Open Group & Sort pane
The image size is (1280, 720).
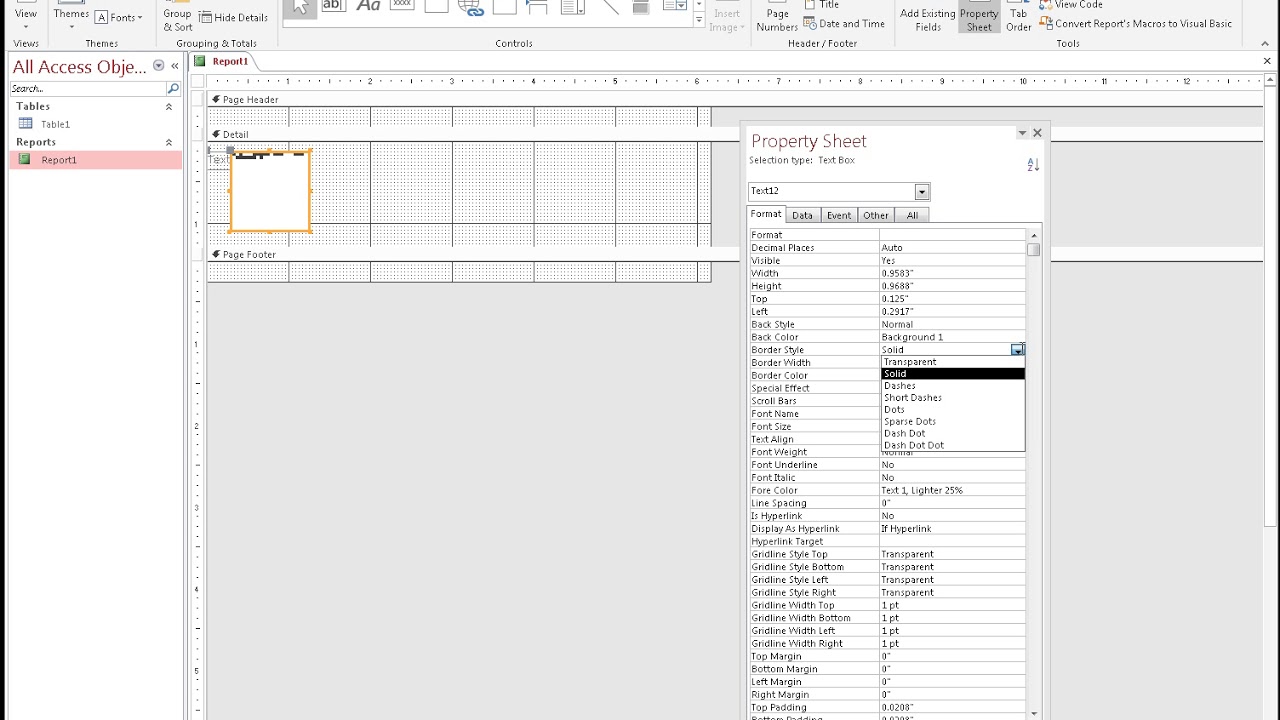click(177, 16)
